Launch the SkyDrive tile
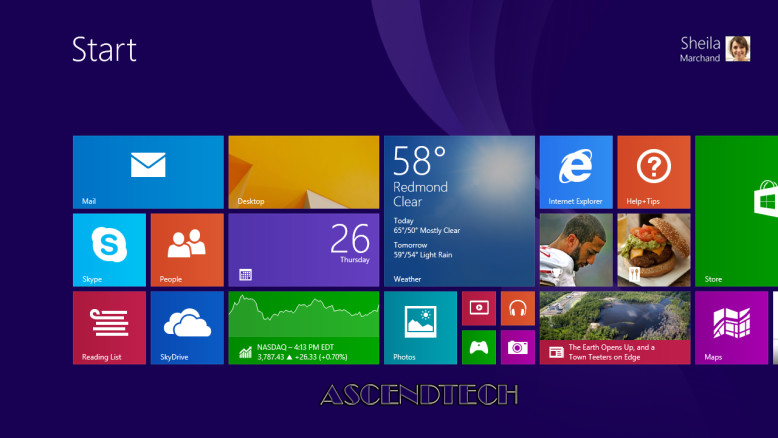 (187, 327)
